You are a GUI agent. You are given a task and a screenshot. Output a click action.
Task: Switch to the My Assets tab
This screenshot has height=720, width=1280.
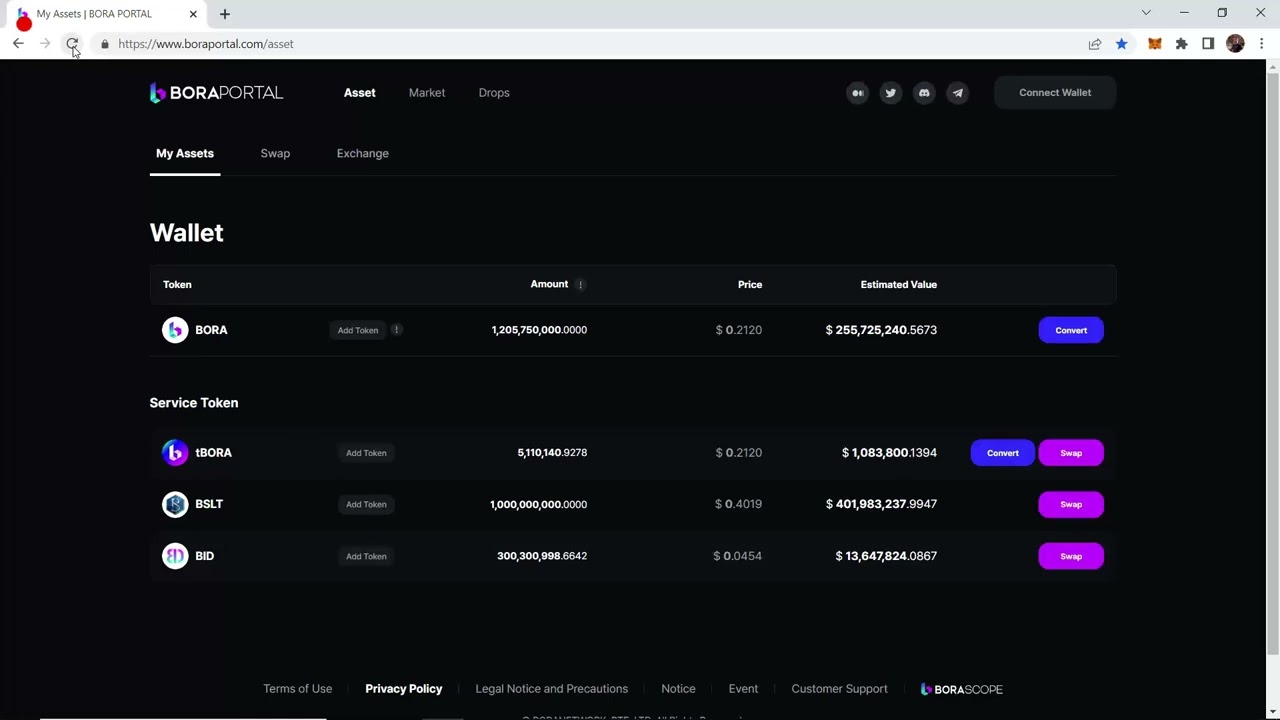click(x=185, y=154)
